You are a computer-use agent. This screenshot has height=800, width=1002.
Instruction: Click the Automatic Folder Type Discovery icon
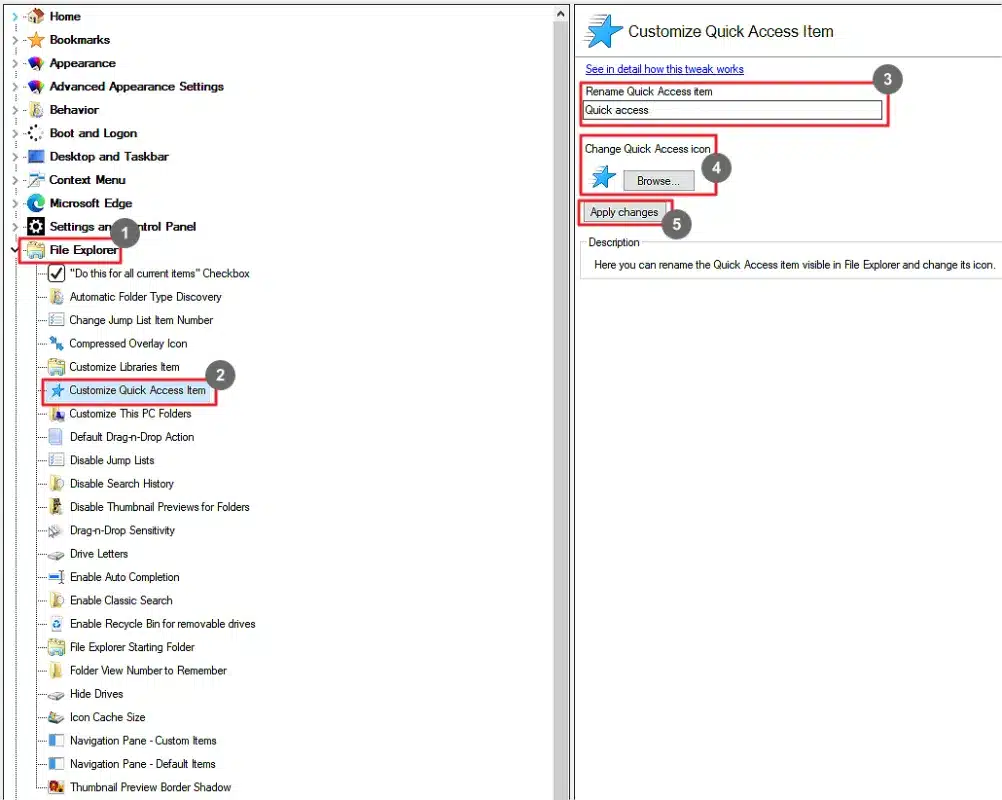click(x=56, y=296)
